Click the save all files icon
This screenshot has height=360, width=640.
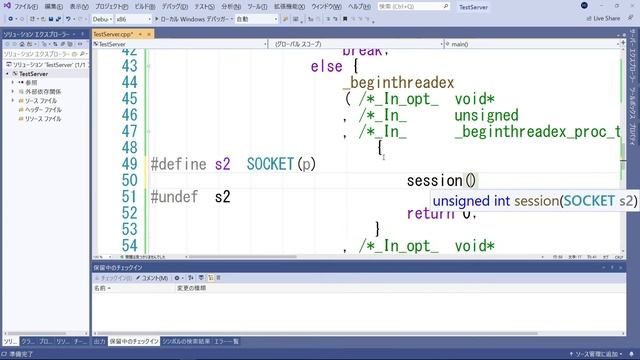pyautogui.click(x=58, y=19)
